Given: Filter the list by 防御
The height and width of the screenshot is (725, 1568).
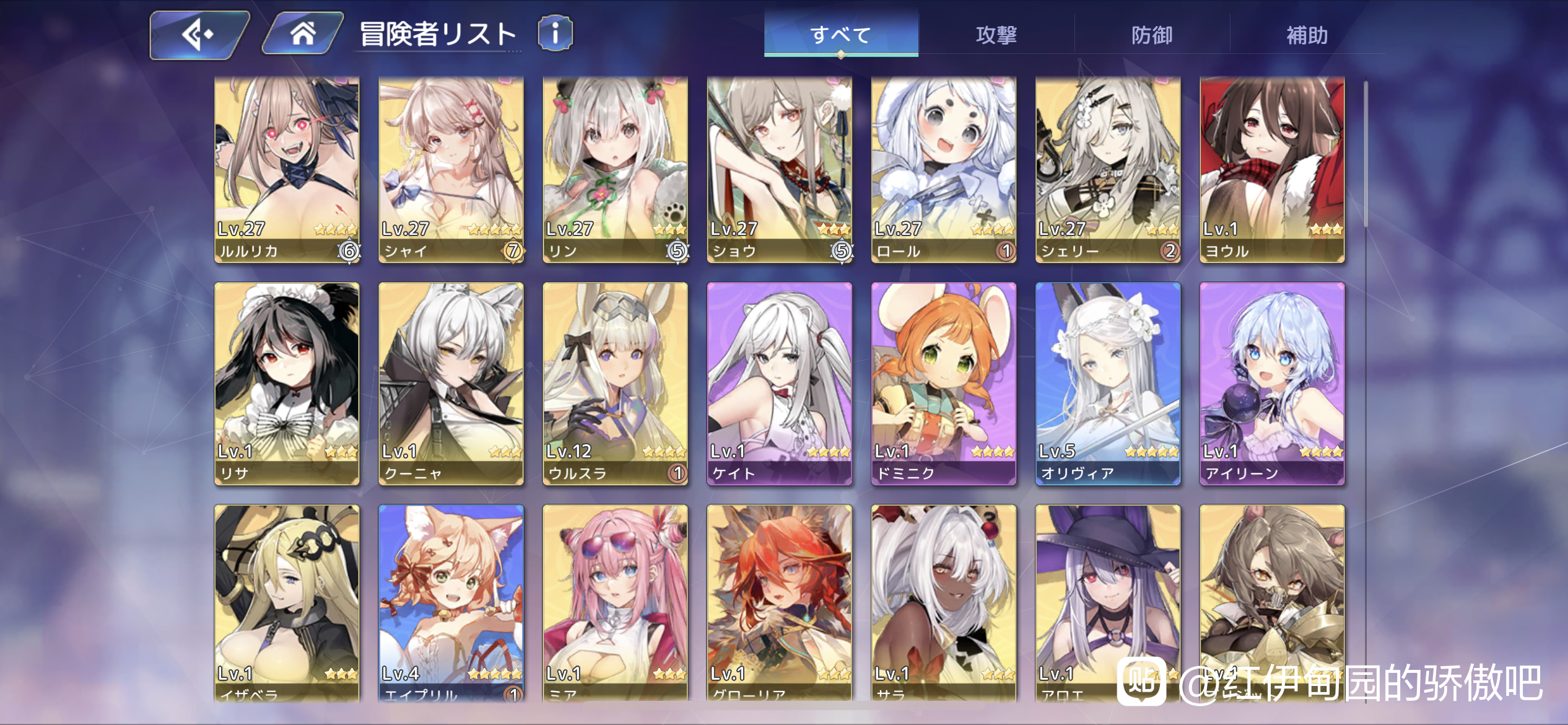Looking at the screenshot, I should coord(1152,35).
